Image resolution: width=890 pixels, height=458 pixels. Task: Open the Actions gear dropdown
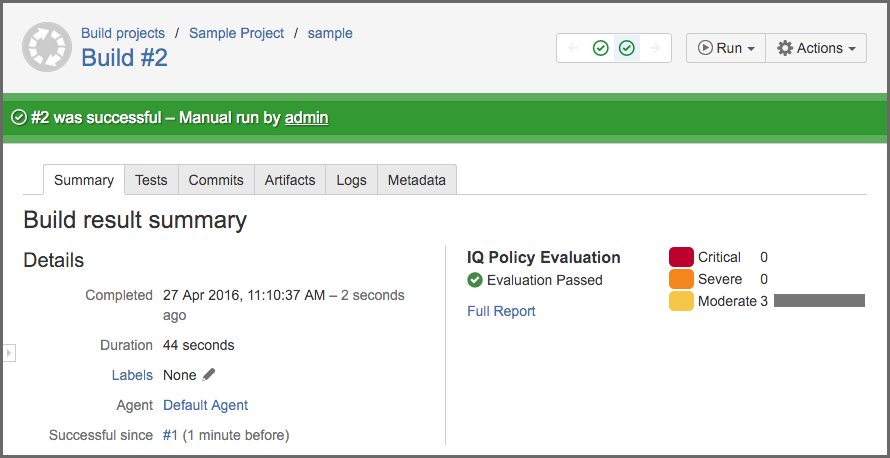pos(815,48)
